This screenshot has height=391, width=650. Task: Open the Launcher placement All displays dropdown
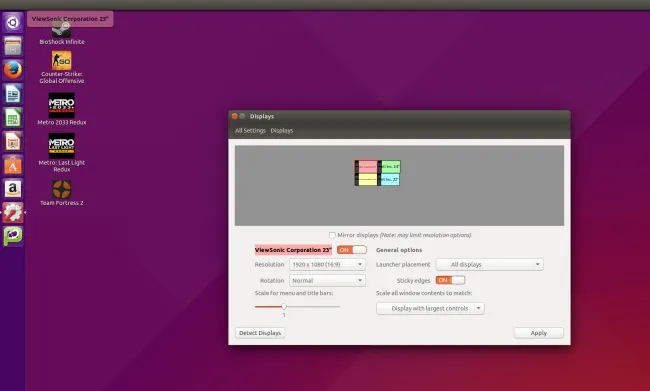489,265
